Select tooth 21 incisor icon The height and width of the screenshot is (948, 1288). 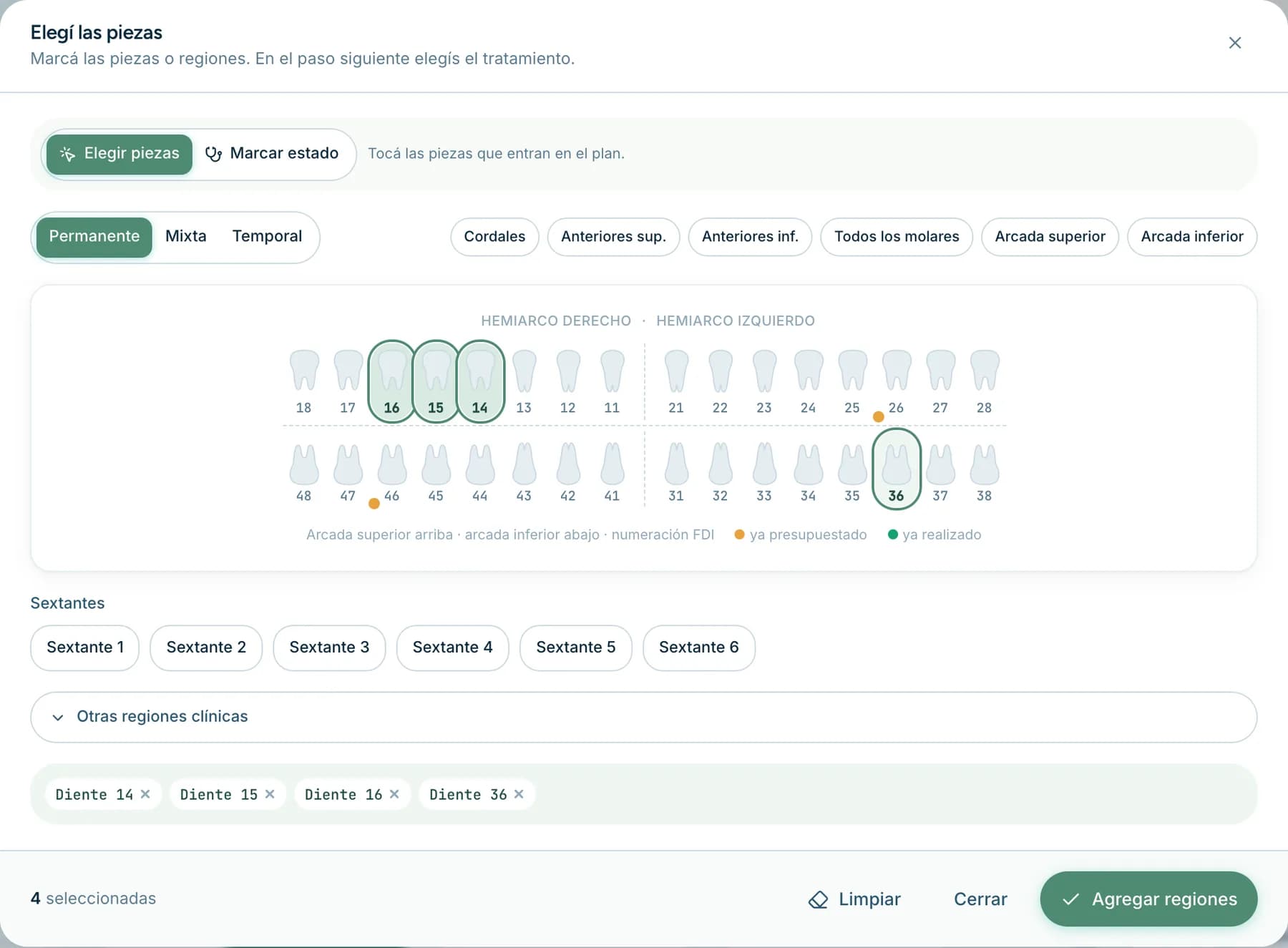point(676,381)
